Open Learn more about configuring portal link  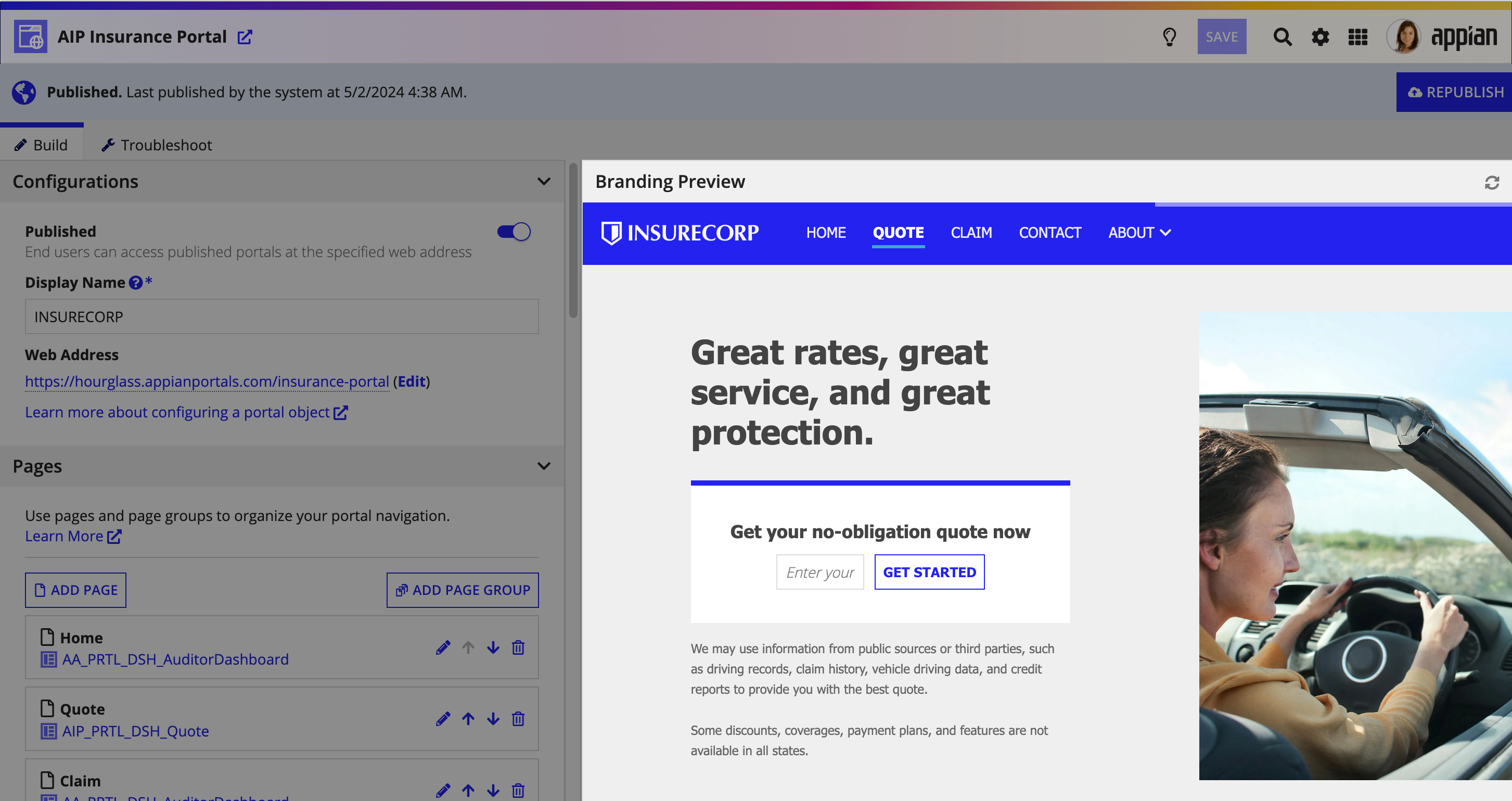click(187, 413)
